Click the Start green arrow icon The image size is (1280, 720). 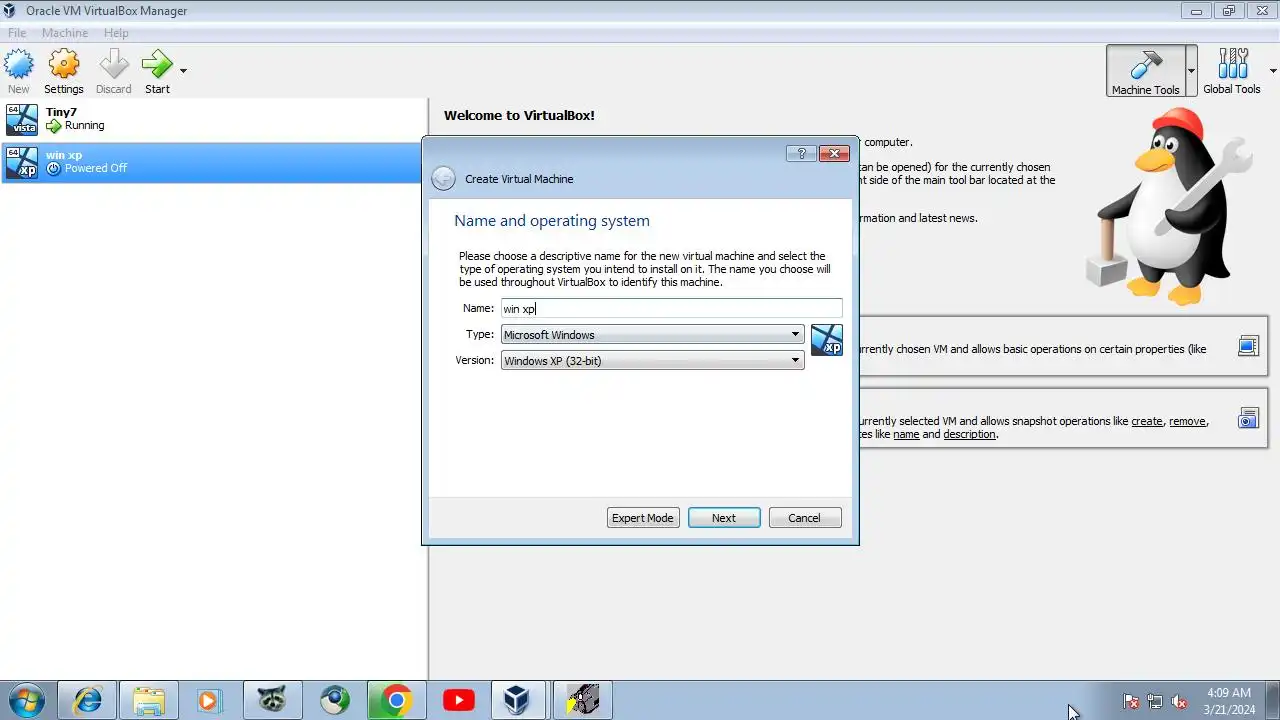(x=157, y=65)
